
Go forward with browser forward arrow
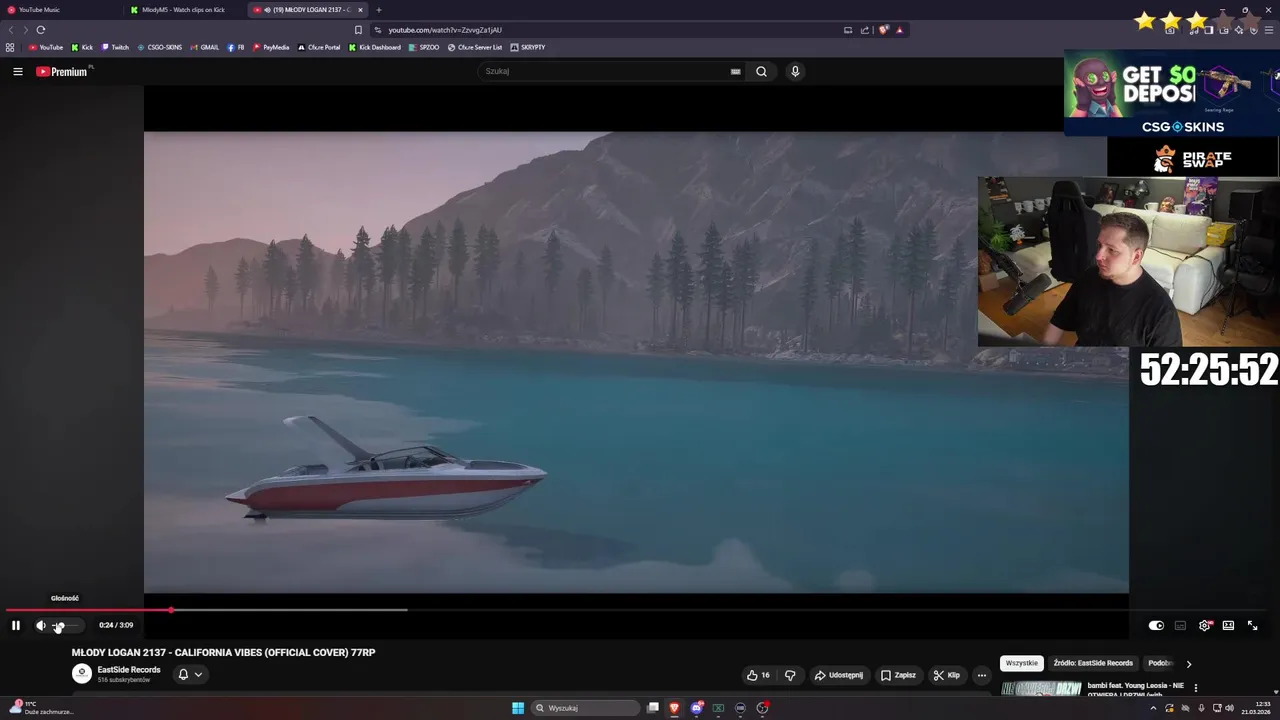point(26,30)
